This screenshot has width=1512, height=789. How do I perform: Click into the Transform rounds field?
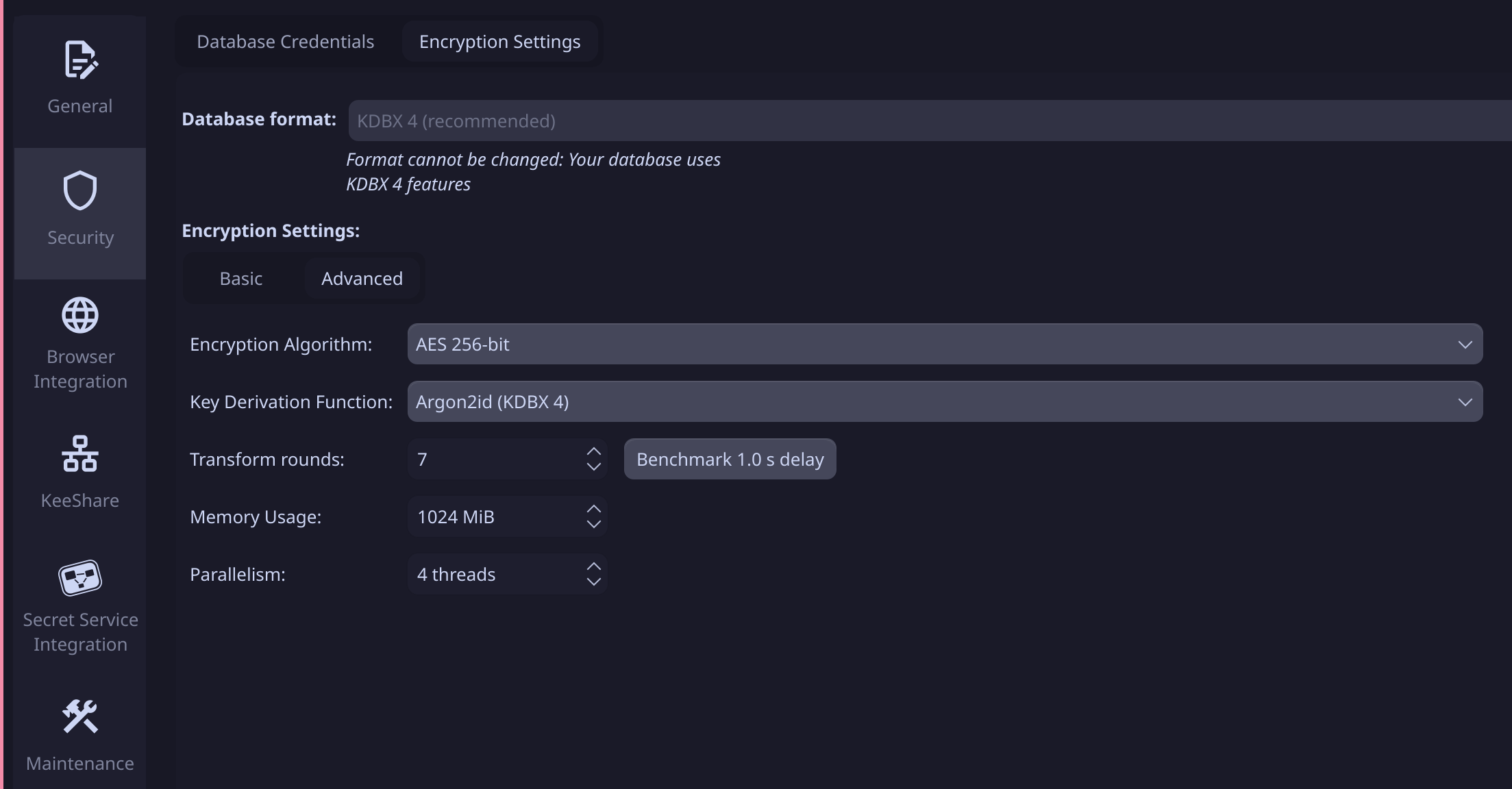pyautogui.click(x=493, y=460)
